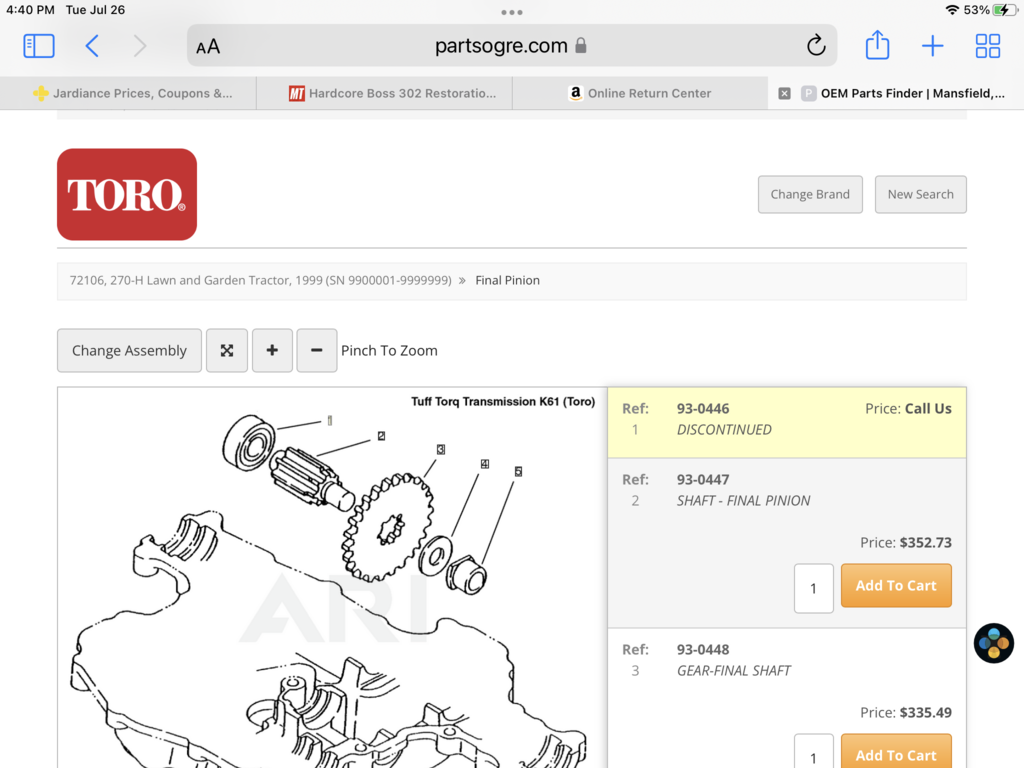1024x768 pixels.
Task: Switch to Online Return Center tab
Action: pos(640,93)
